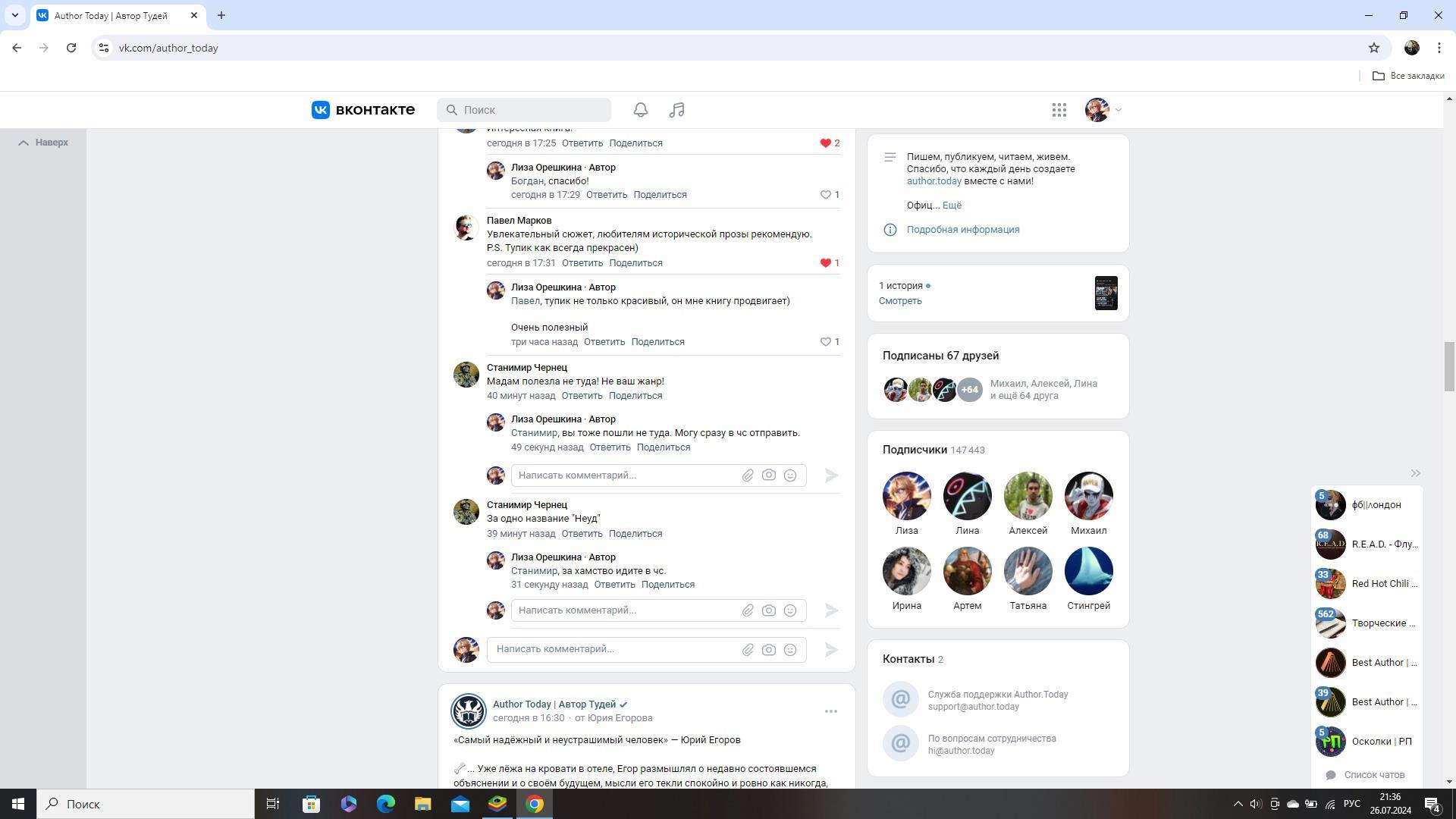Screen dimensions: 1456x819
Task: Click the attach paperclip in the bottom comment field
Action: tap(748, 650)
